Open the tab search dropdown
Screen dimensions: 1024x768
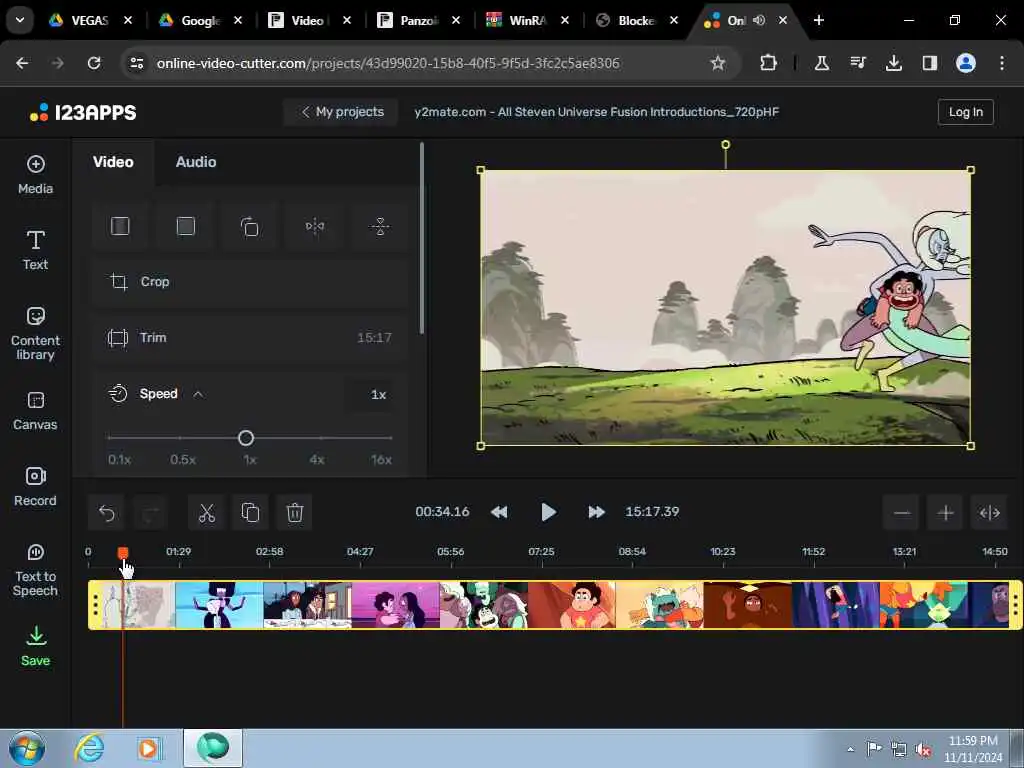pyautogui.click(x=20, y=20)
